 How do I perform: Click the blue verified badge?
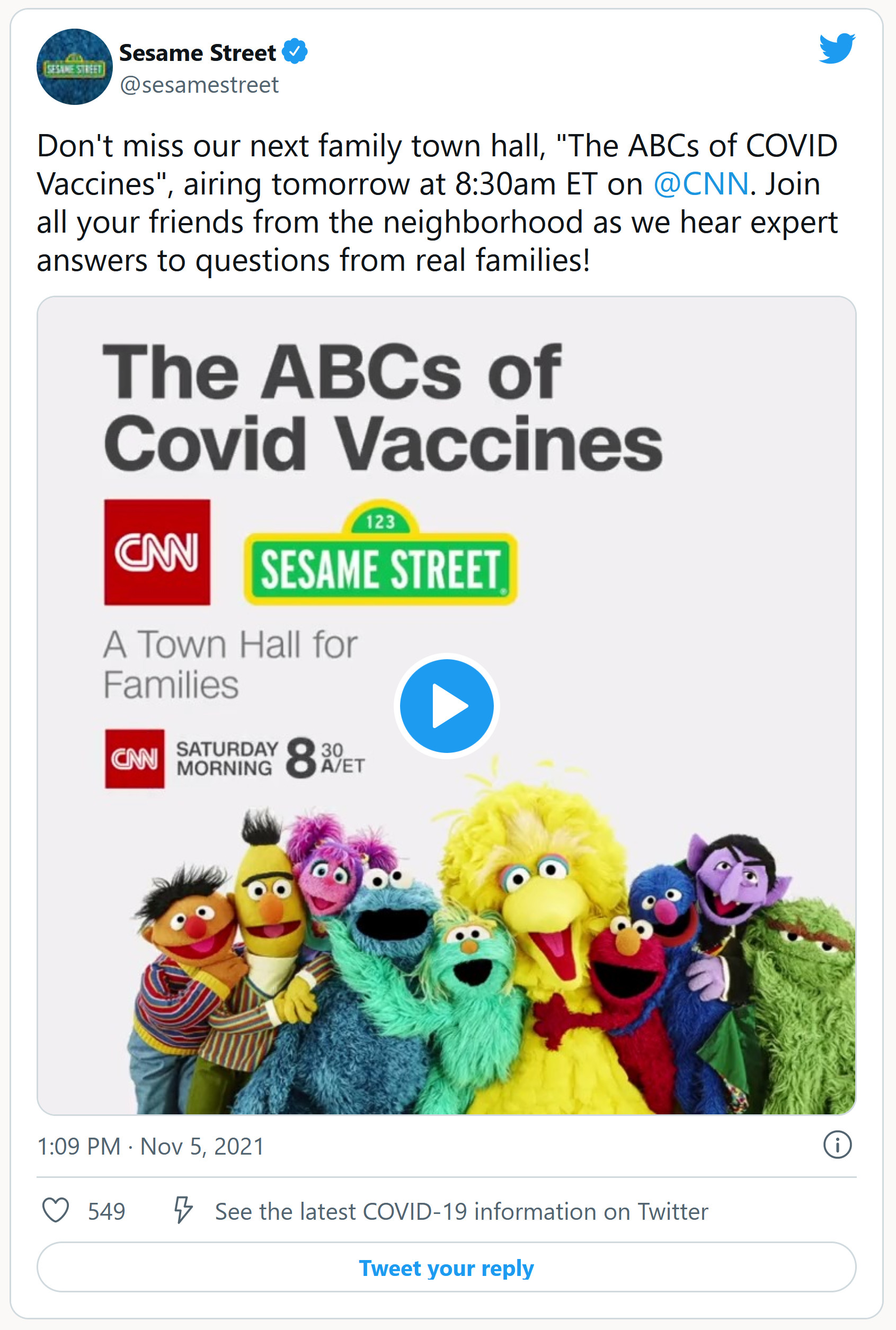[295, 51]
